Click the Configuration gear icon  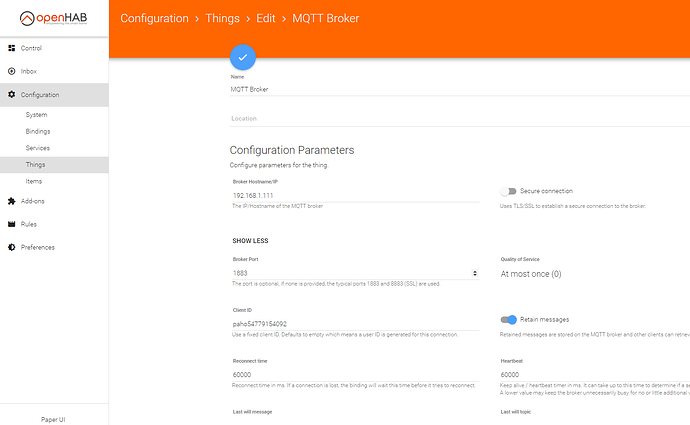[11, 95]
